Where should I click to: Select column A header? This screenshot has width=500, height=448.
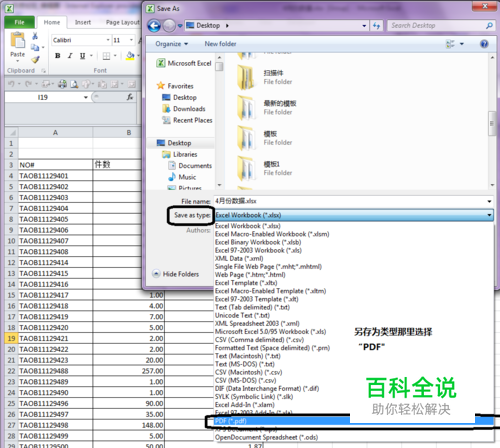click(55, 133)
